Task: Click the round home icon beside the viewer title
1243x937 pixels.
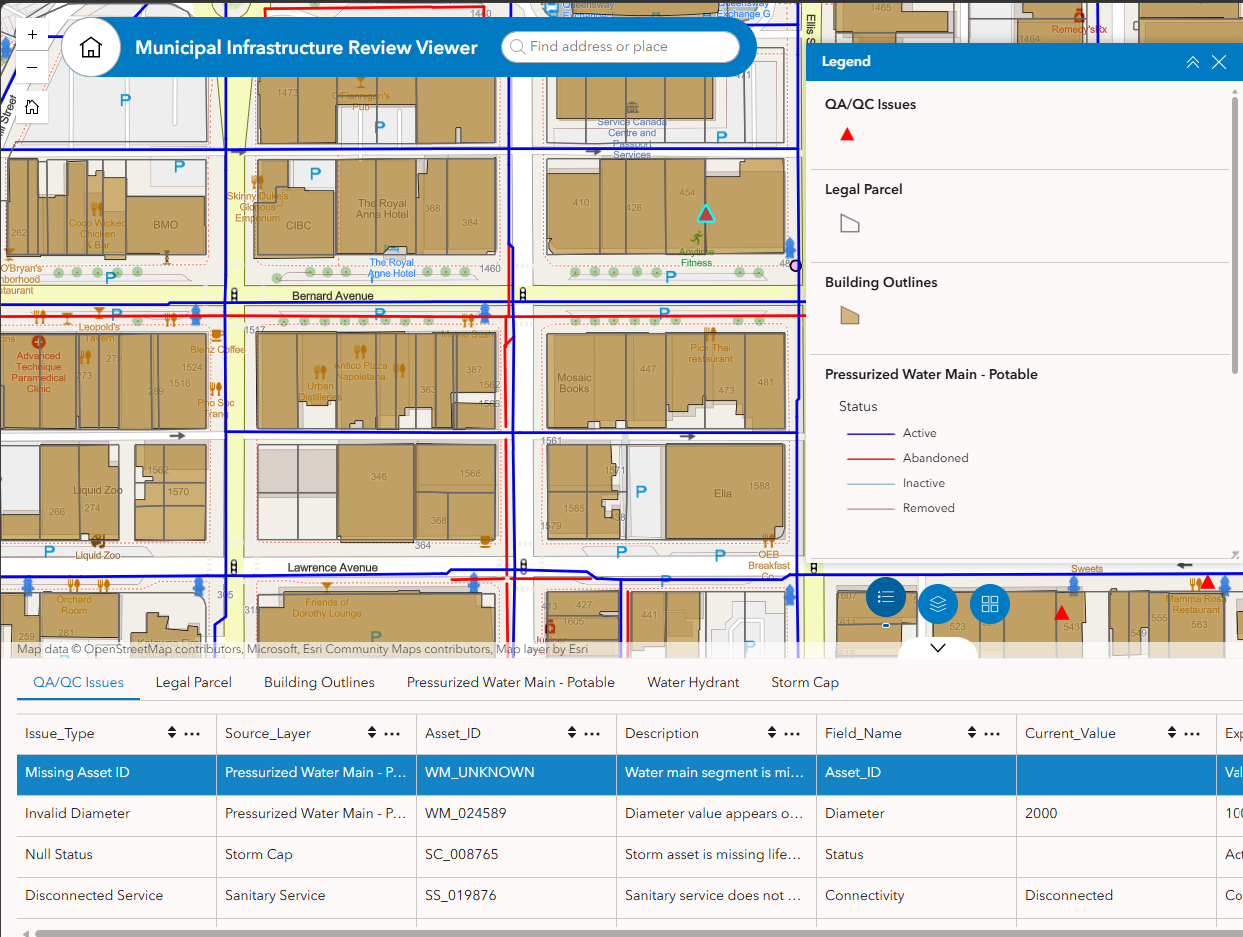Action: [x=91, y=47]
